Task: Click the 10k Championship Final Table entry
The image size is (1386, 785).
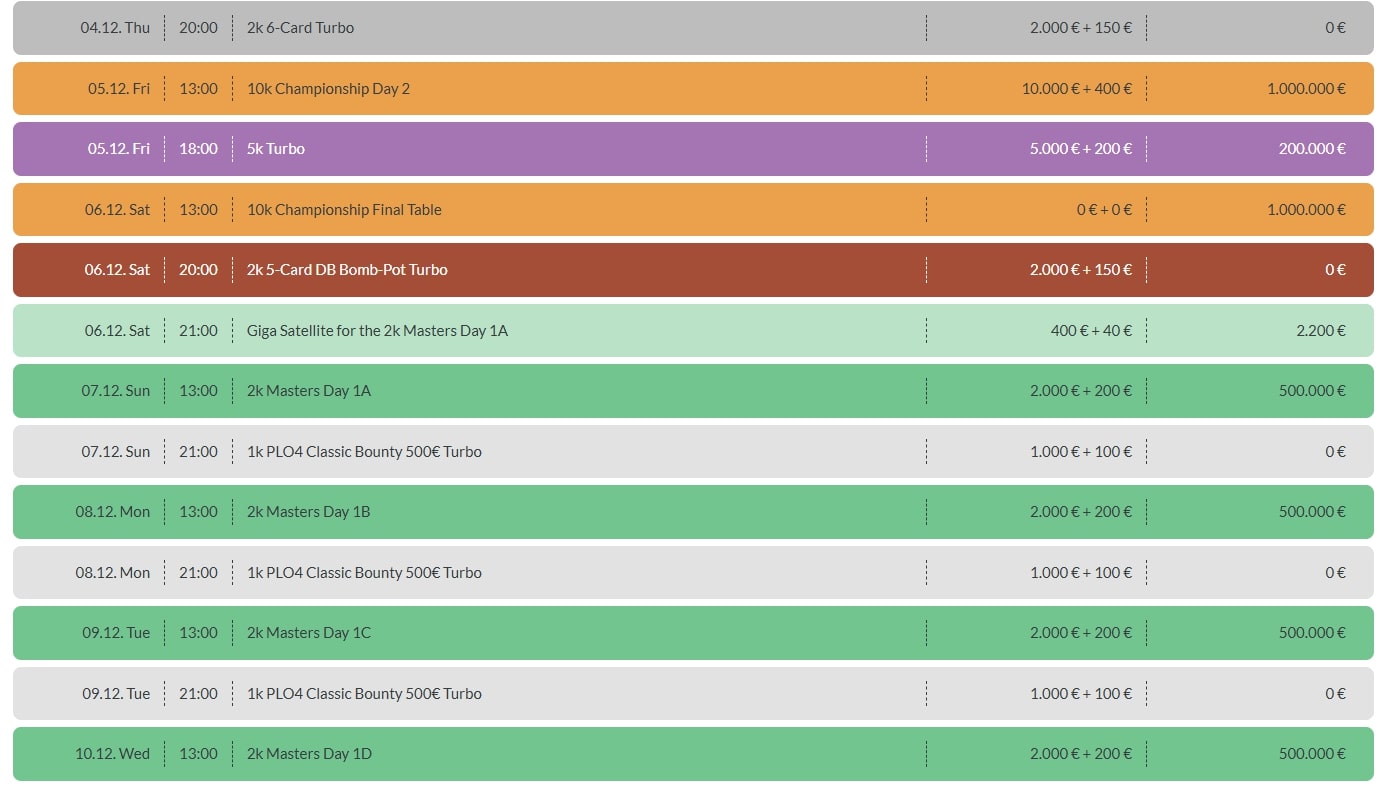Action: tap(344, 210)
